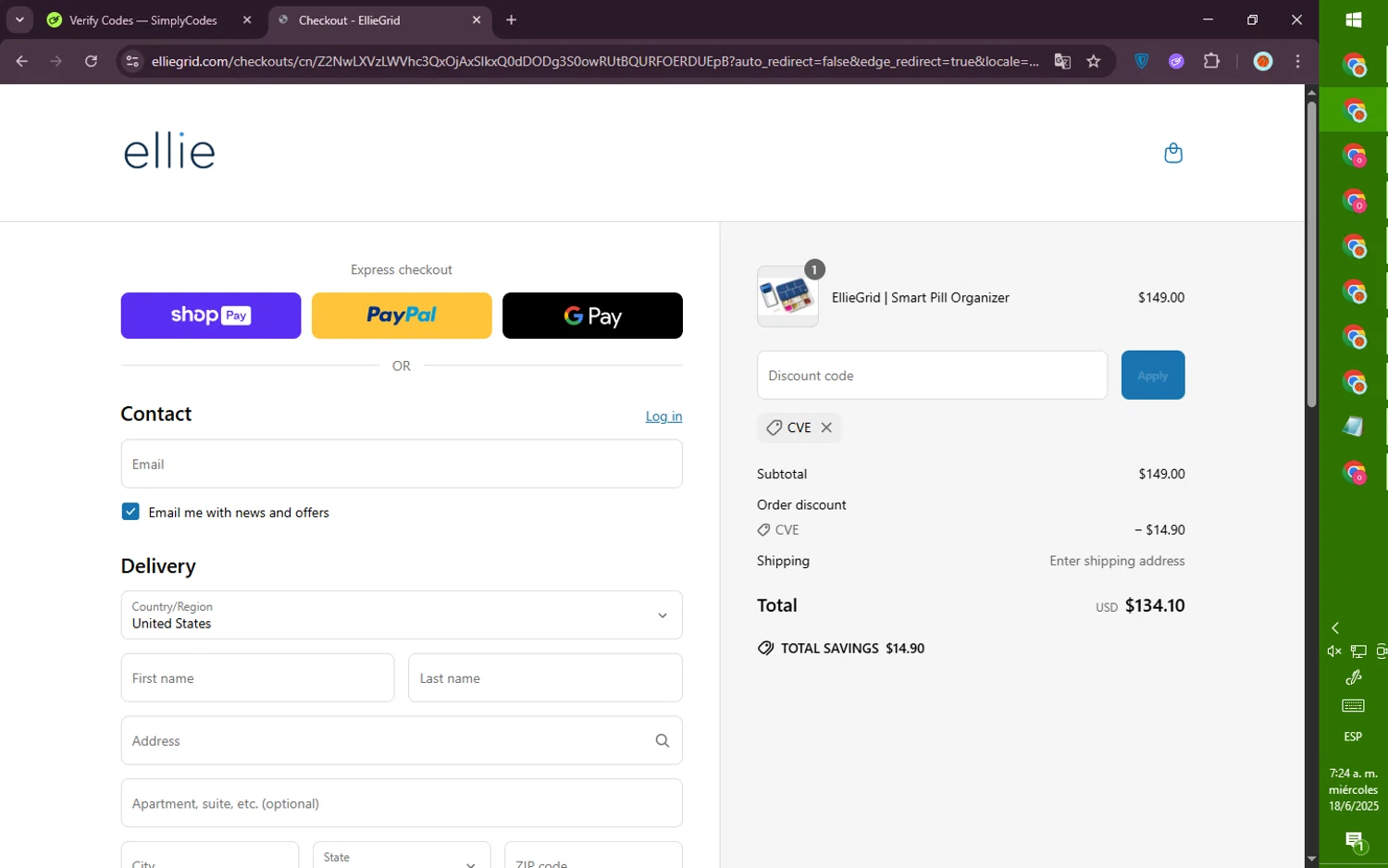
Task: Click the address search magnifier icon
Action: point(662,740)
